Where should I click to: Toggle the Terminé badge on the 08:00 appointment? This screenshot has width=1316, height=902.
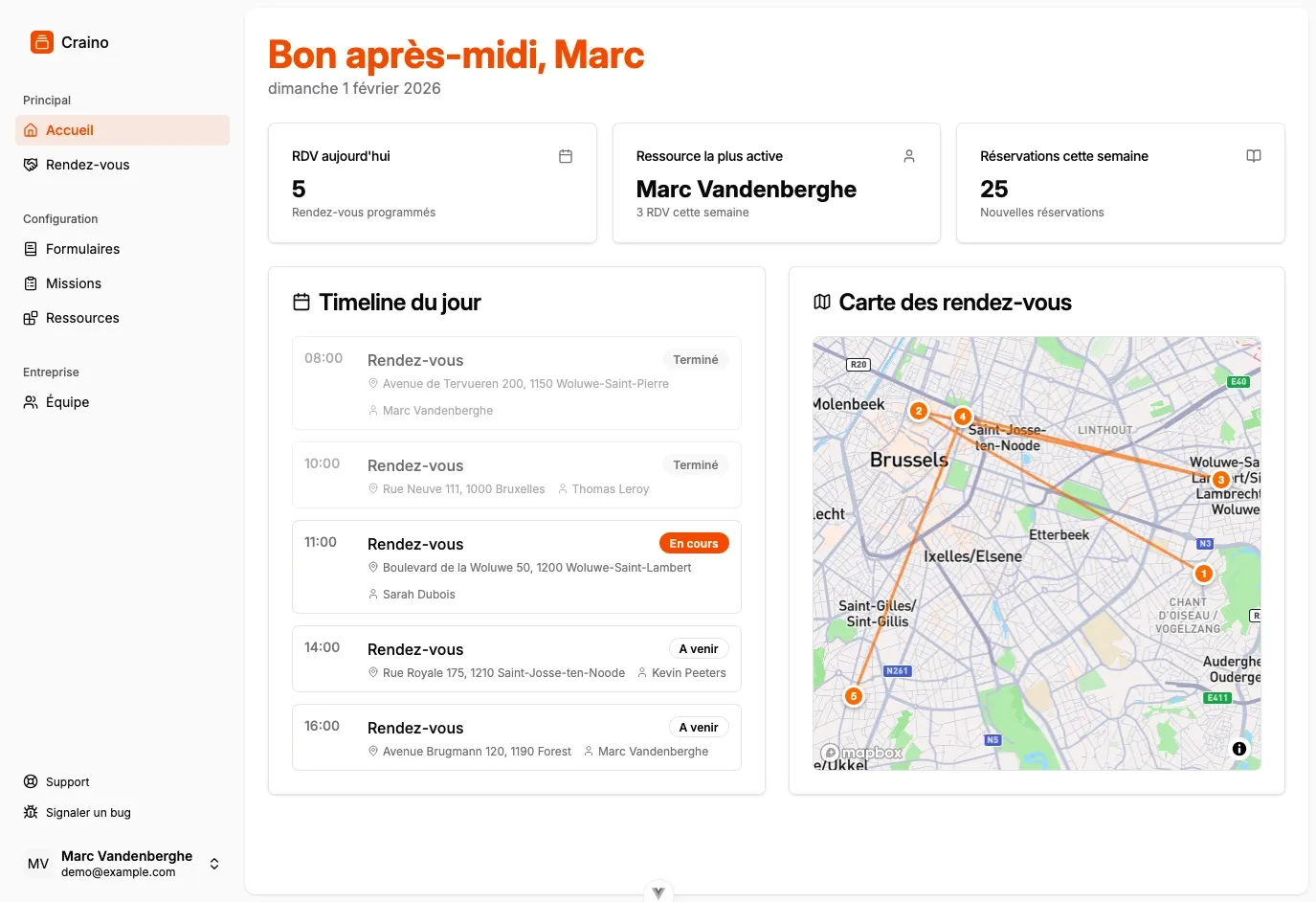696,359
